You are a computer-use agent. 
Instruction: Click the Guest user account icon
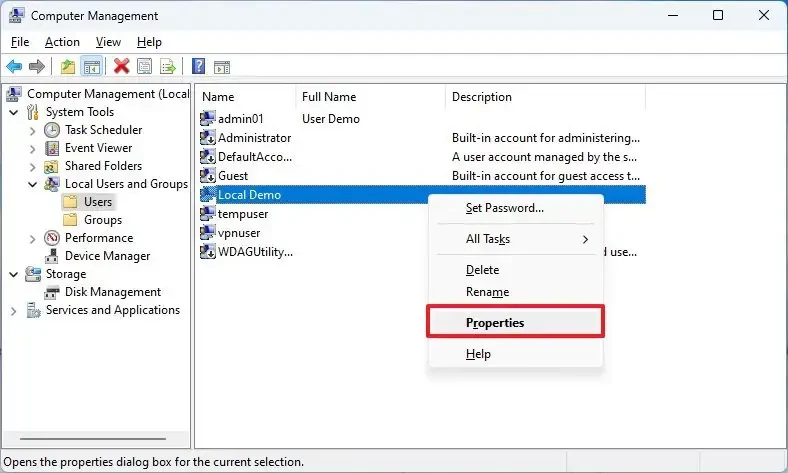(208, 176)
